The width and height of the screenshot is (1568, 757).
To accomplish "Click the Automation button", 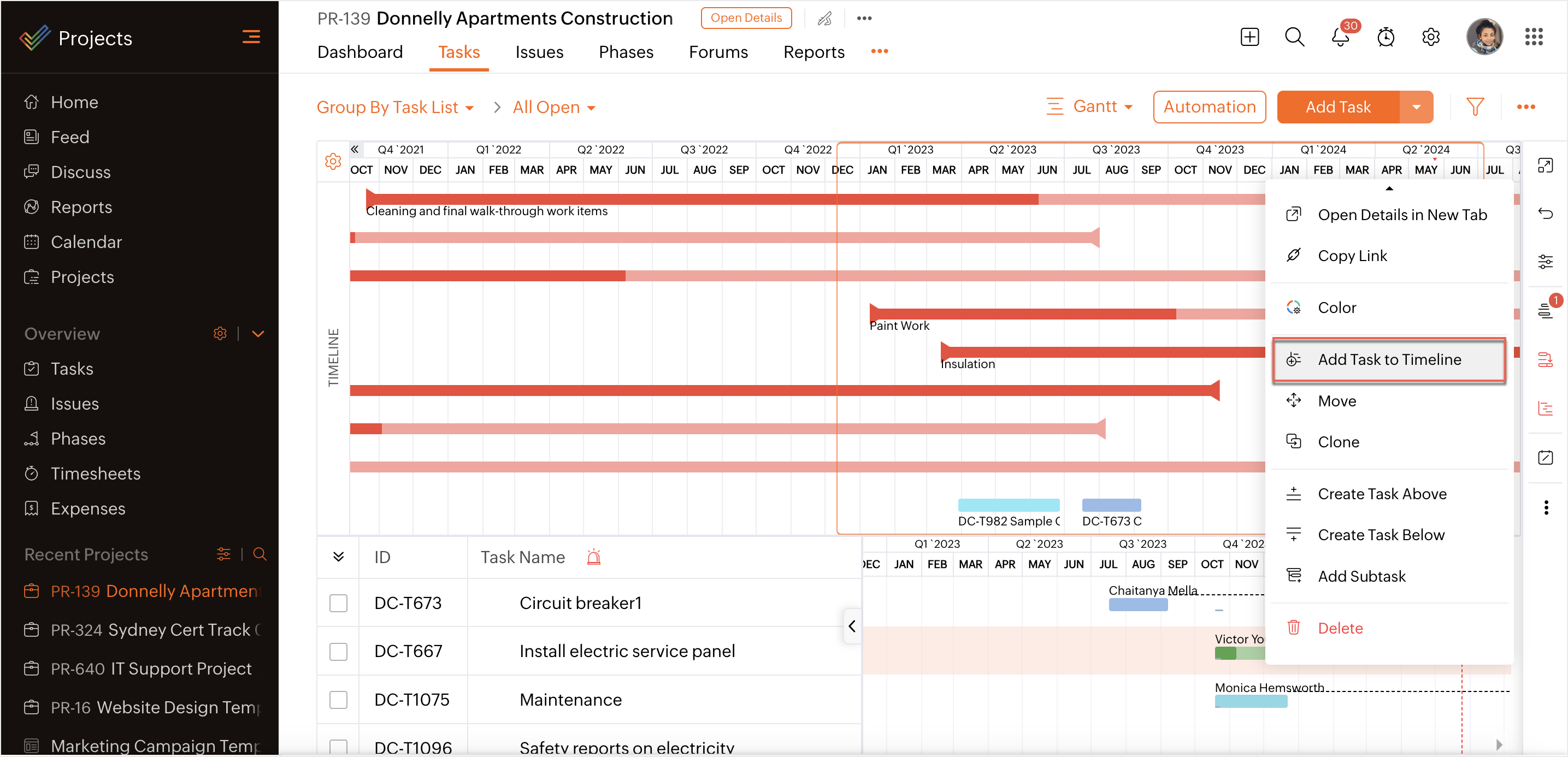I will pyautogui.click(x=1209, y=107).
